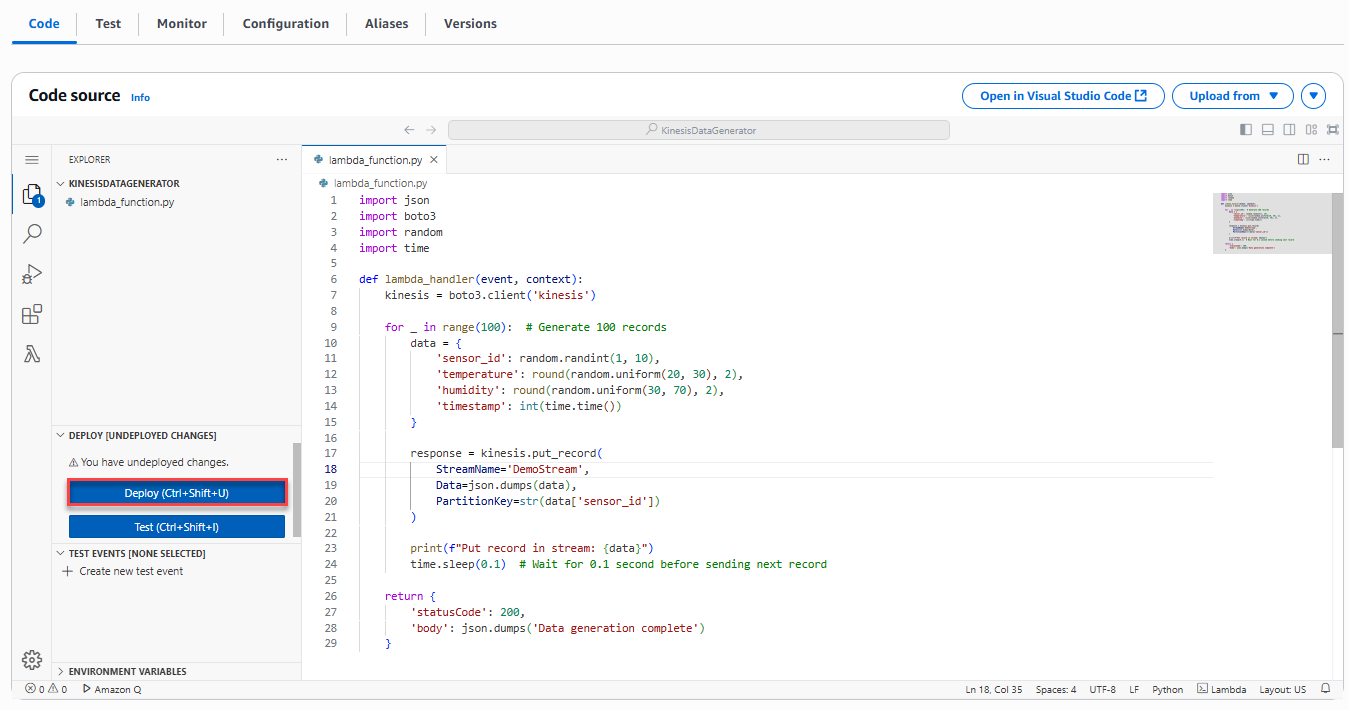
Task: Collapse the Test Events section
Action: tap(136, 554)
